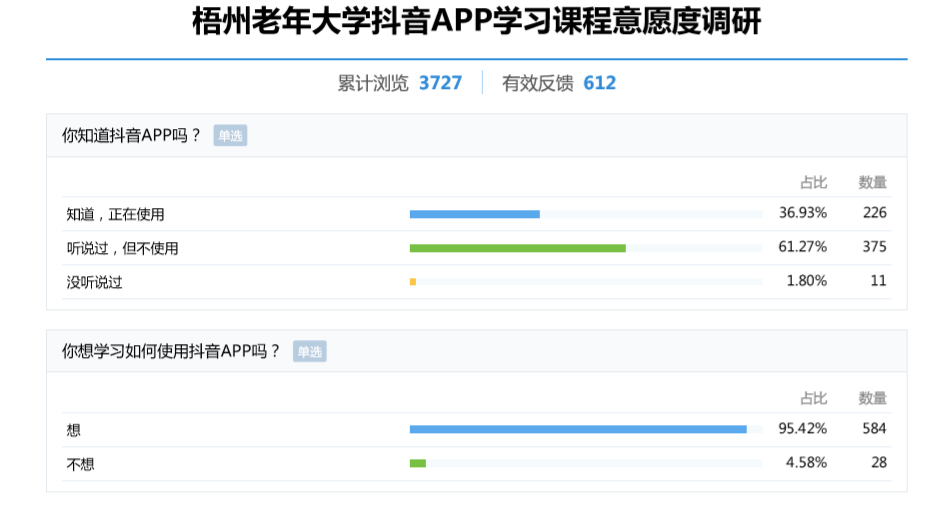Click the green bar for 听说过，但不使用
Viewport: 950px width, 505px height.
[x=517, y=248]
